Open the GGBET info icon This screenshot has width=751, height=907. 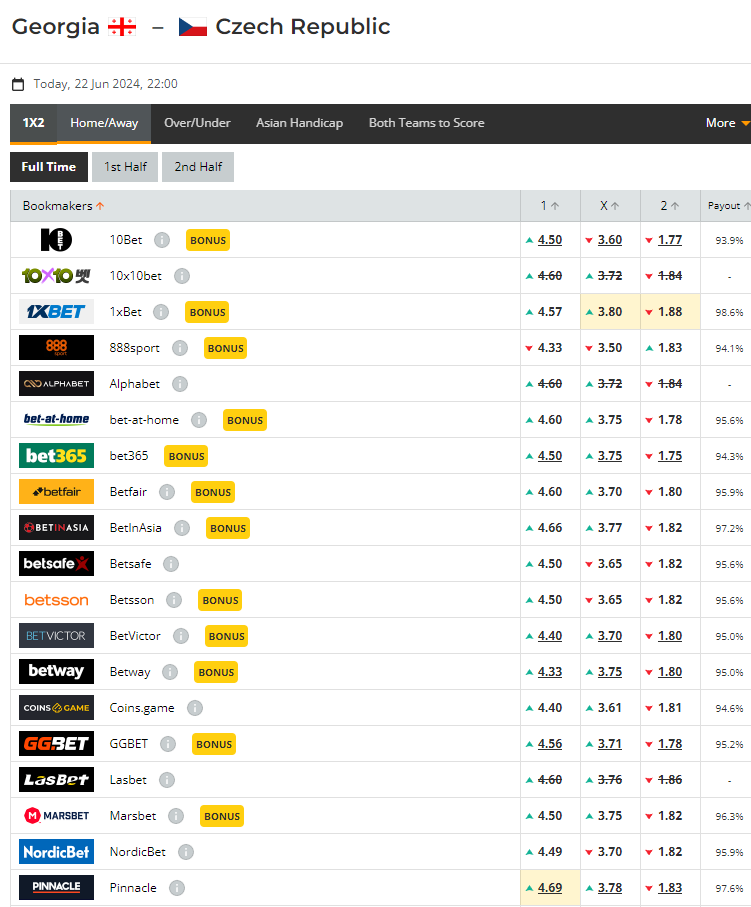[x=168, y=744]
